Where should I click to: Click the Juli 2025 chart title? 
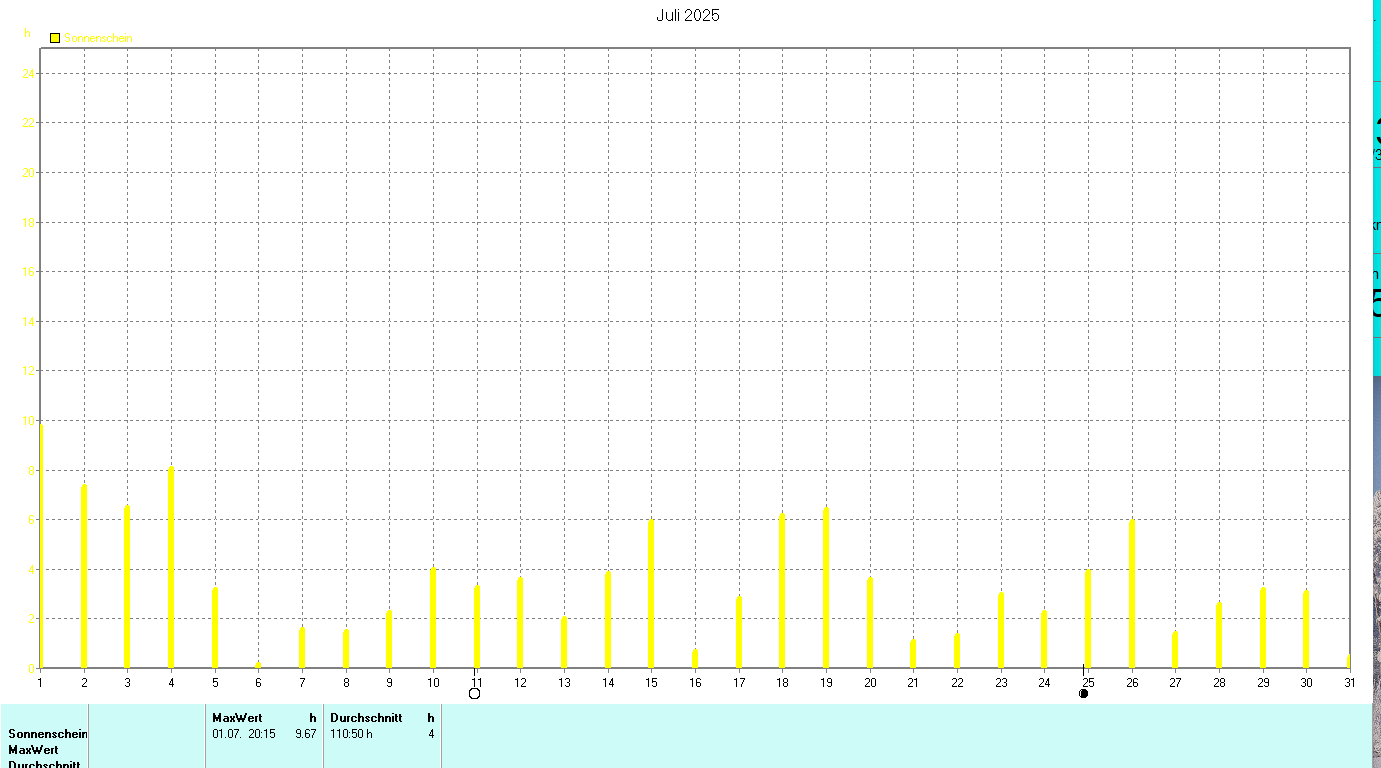pos(688,15)
